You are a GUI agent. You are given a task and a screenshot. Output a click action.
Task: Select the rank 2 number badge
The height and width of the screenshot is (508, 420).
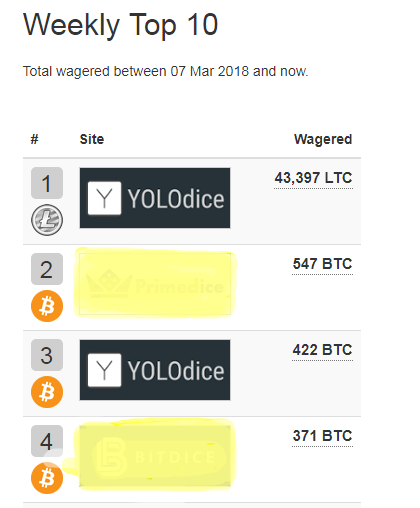(47, 269)
